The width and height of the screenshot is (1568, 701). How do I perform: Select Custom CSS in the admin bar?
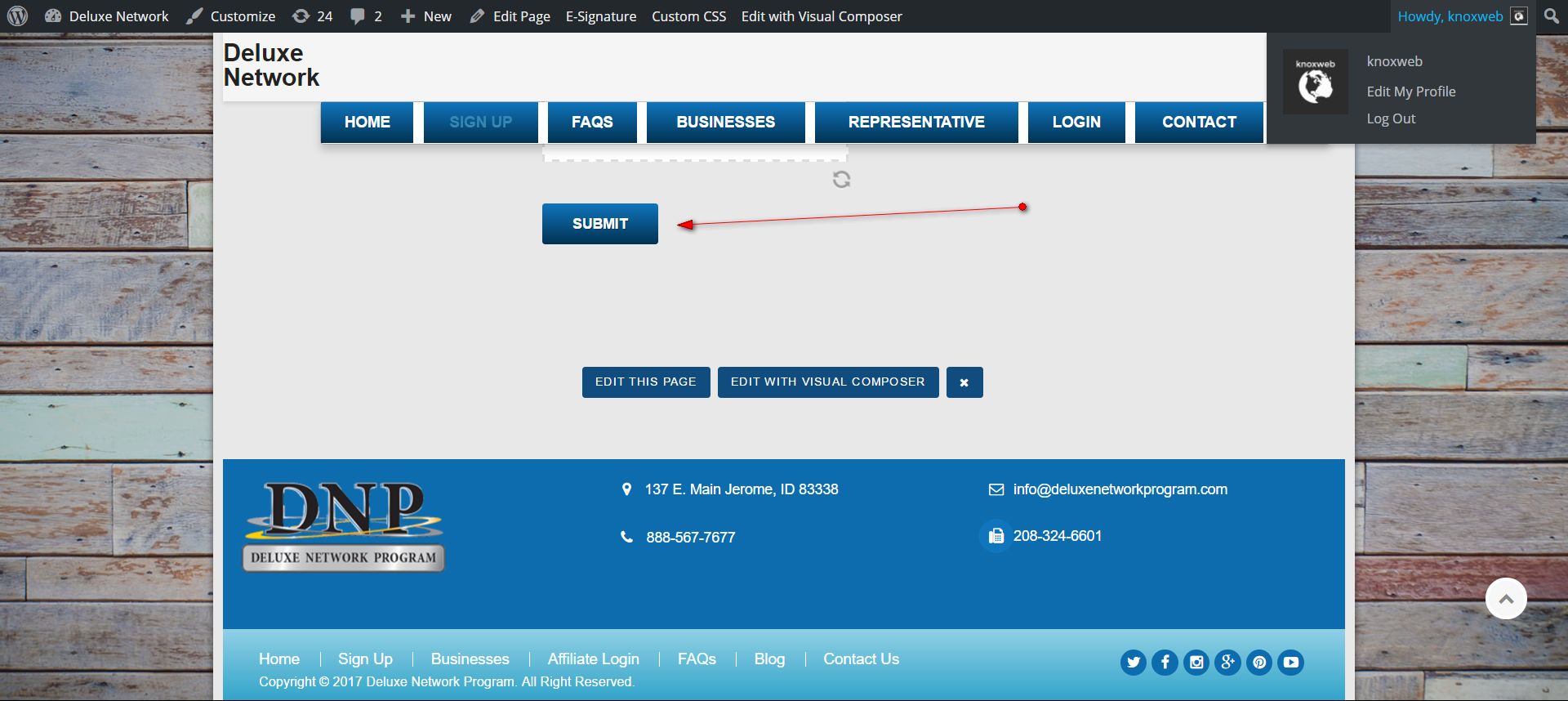click(x=688, y=16)
